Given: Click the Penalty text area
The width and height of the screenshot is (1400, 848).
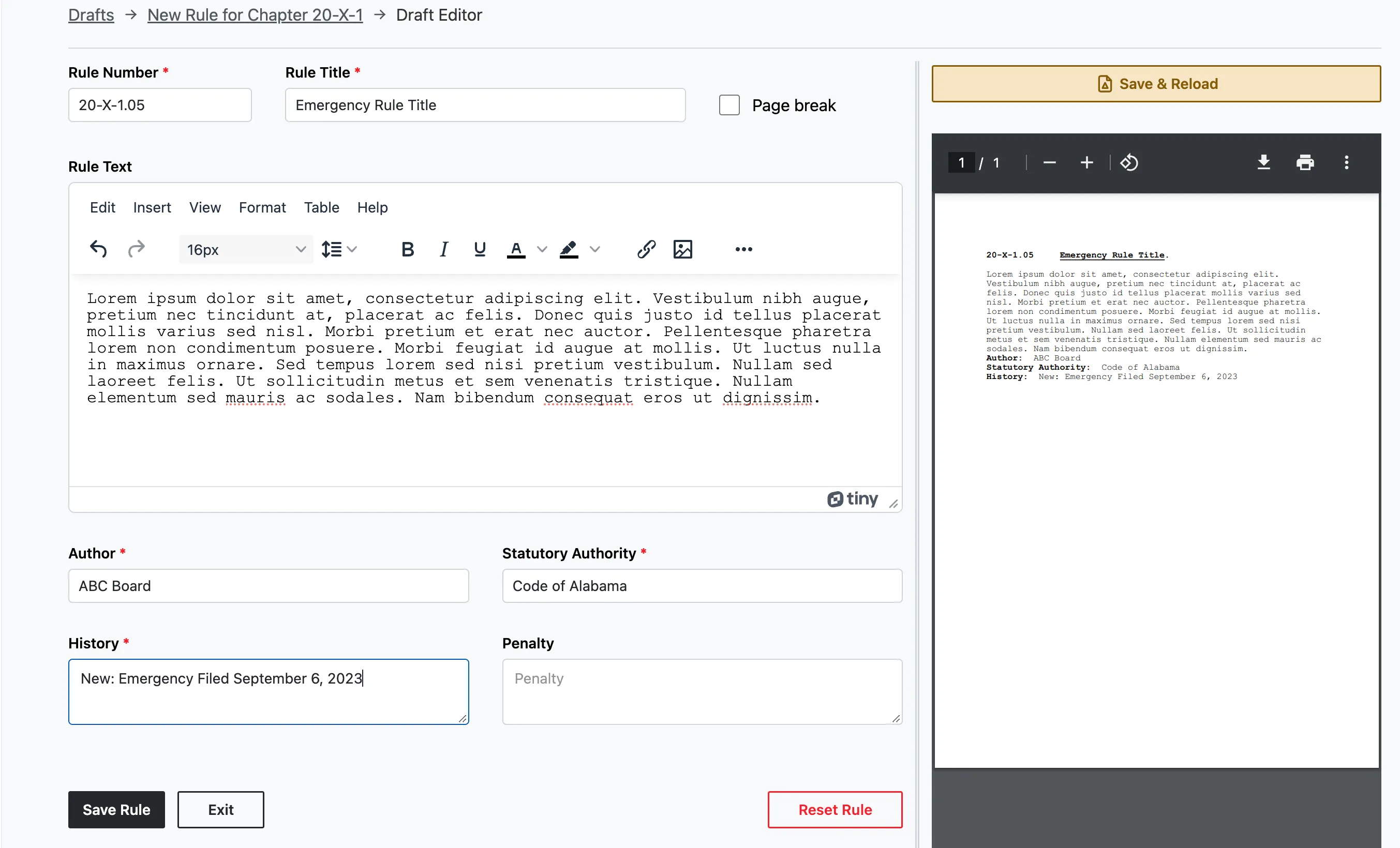Looking at the screenshot, I should (702, 691).
